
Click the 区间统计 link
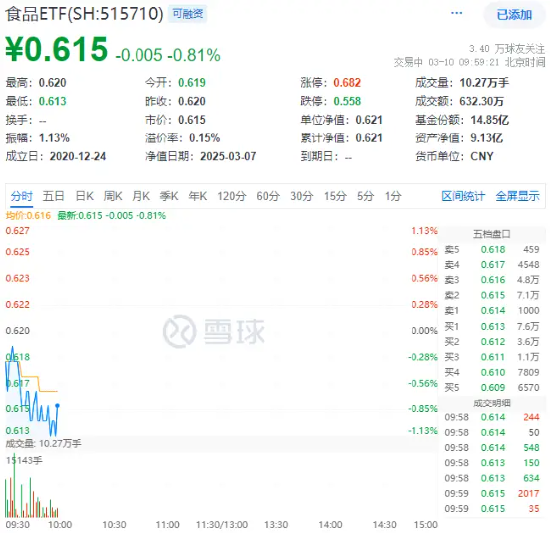click(463, 196)
